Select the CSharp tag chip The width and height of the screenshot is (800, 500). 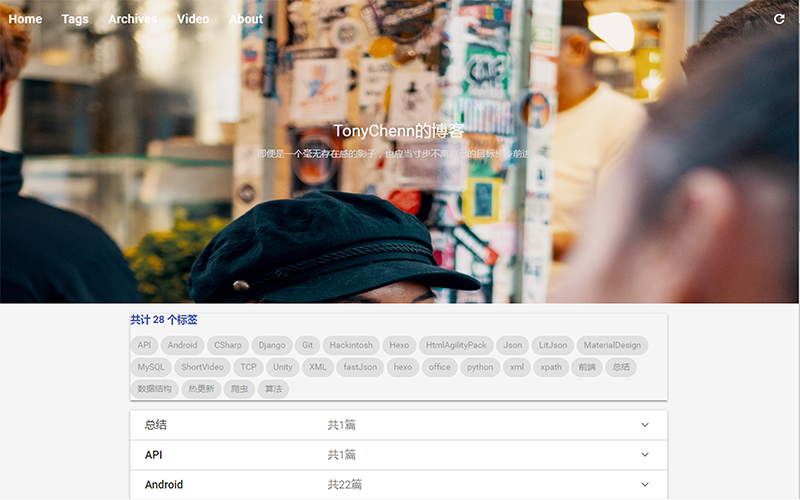point(228,345)
